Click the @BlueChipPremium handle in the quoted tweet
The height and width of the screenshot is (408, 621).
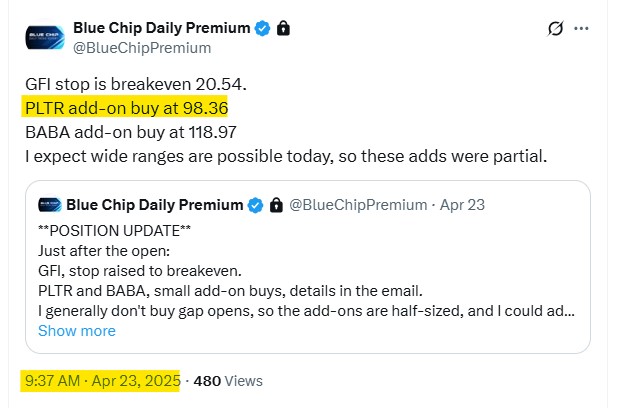pos(358,205)
